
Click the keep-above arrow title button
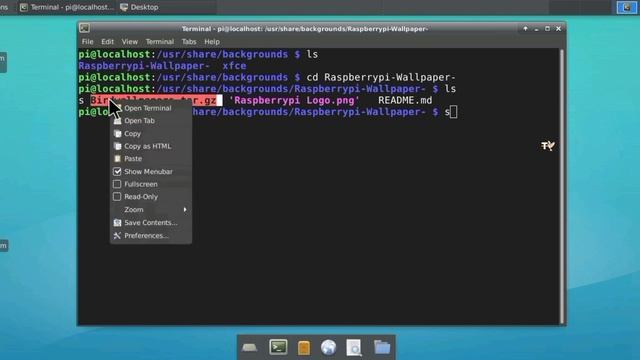(x=525, y=29)
